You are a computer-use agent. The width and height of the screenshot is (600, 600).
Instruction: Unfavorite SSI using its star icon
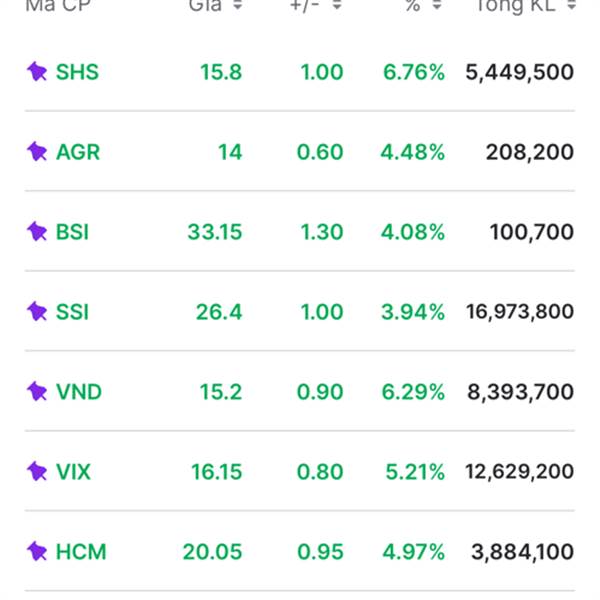click(x=37, y=312)
